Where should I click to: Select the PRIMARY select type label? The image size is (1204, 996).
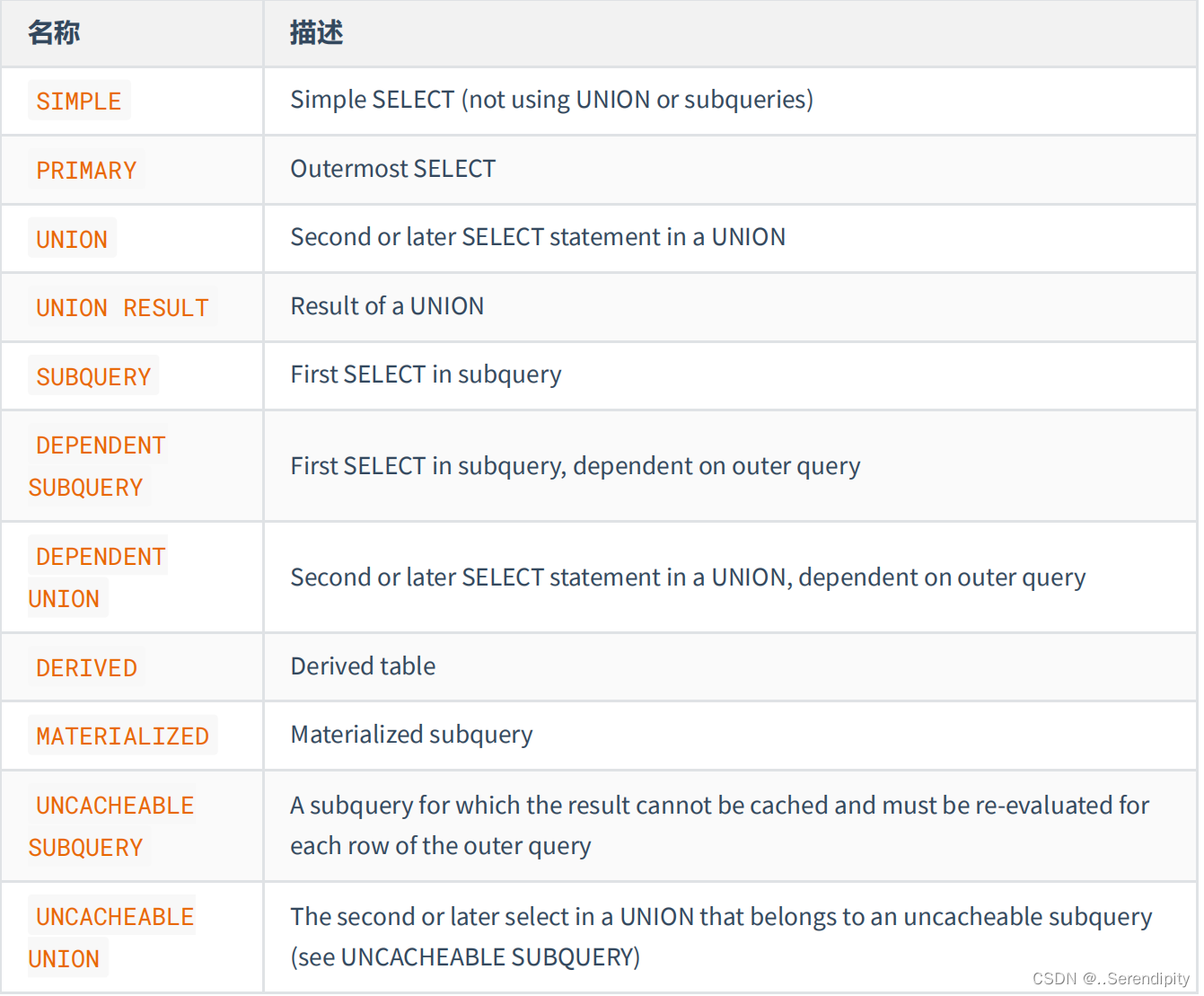(86, 170)
